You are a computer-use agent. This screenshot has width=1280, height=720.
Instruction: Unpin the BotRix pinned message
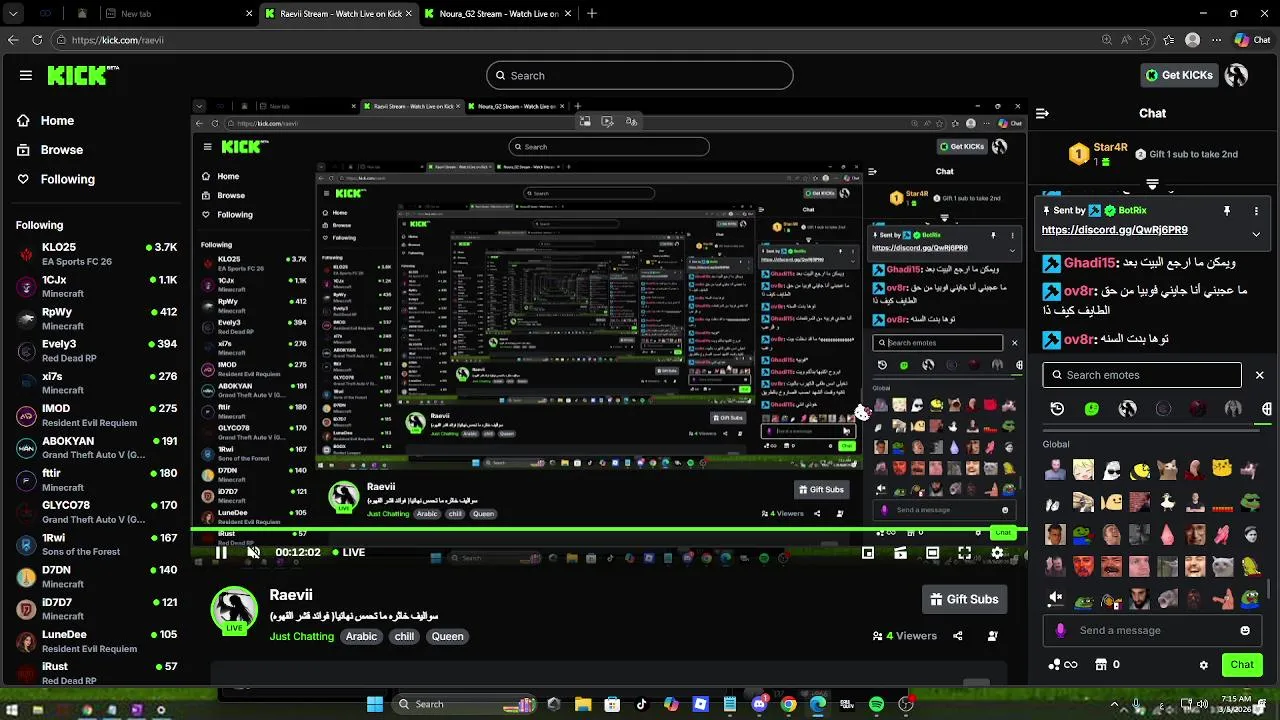pyautogui.click(x=1227, y=211)
